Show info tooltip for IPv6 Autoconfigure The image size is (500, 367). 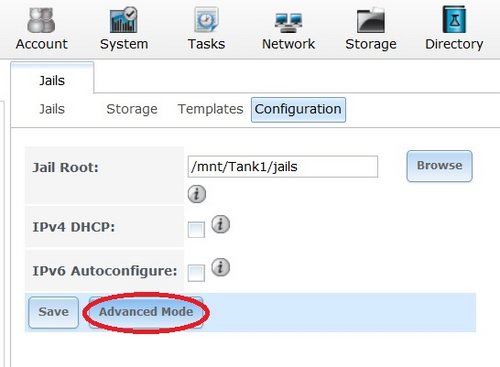[220, 267]
